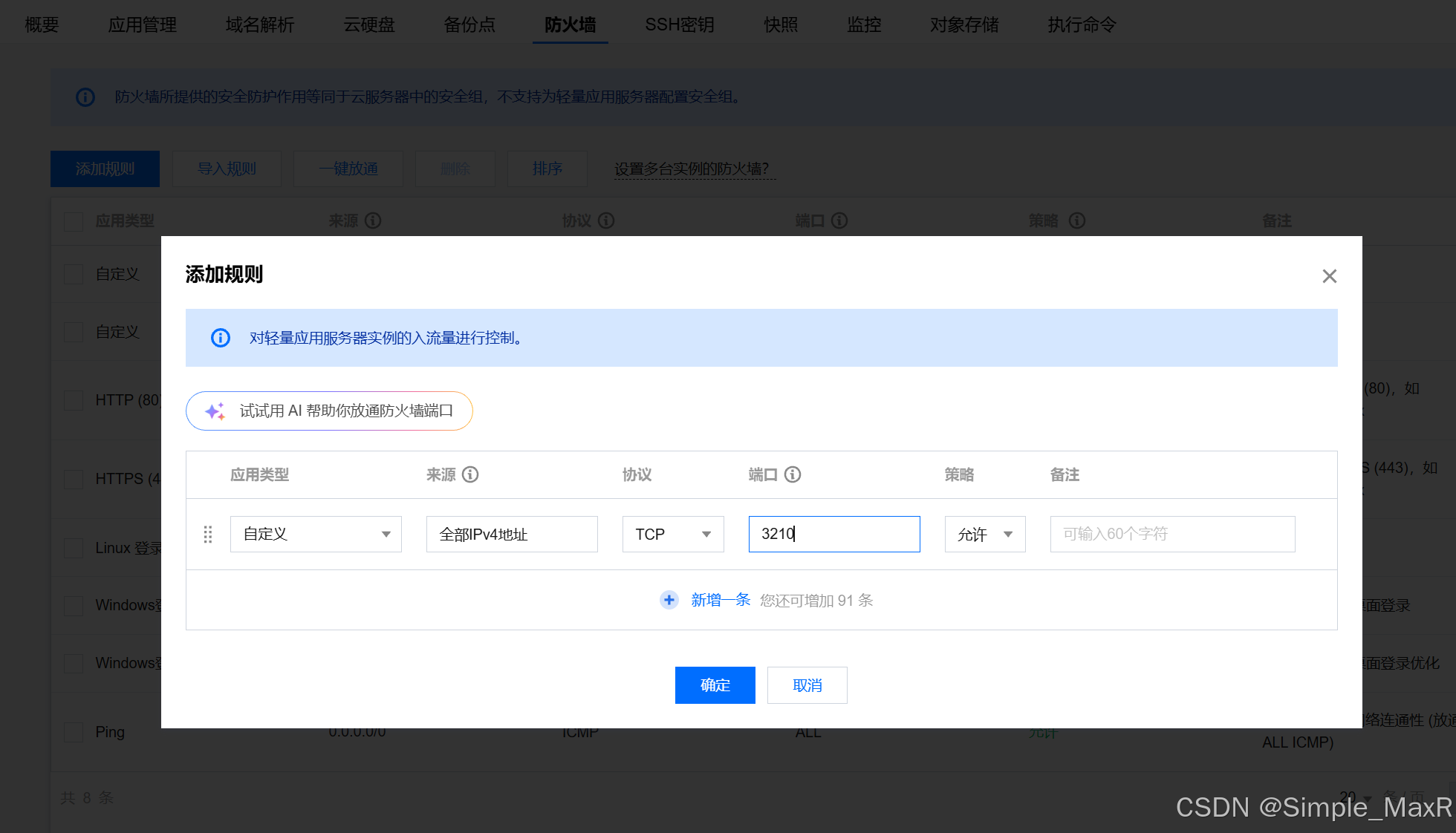This screenshot has height=833, width=1456.
Task: Open the TCP protocol dropdown
Action: [672, 535]
